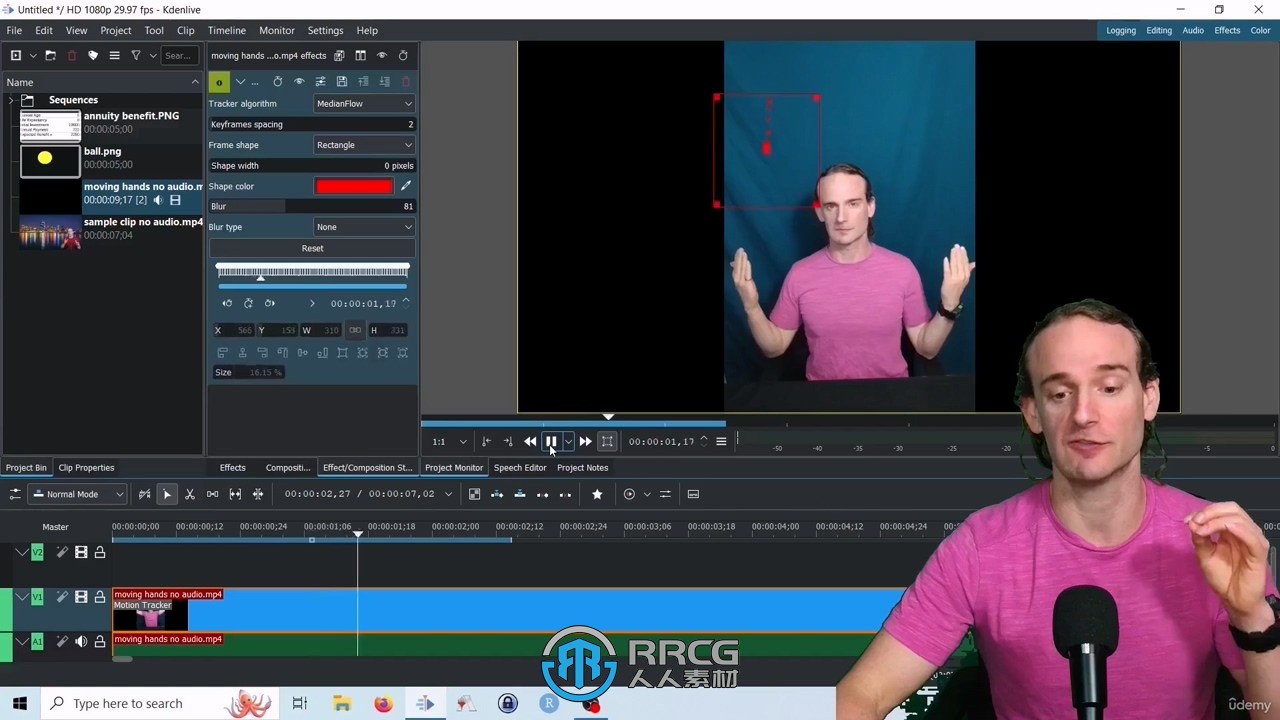
Task: Select the razor (scissors) tool
Action: pyautogui.click(x=190, y=494)
